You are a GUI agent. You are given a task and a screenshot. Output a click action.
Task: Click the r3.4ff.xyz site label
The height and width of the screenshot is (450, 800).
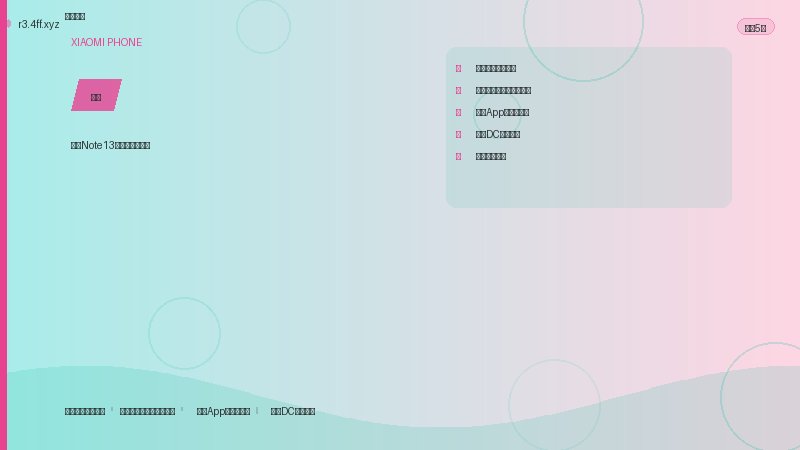coord(39,24)
